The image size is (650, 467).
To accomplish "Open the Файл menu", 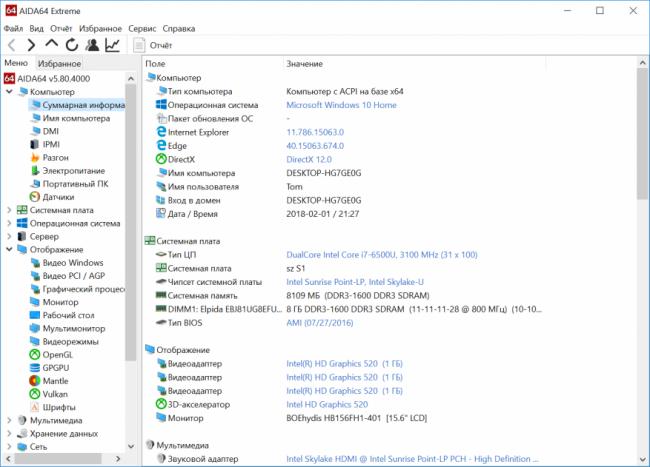I will click(14, 29).
